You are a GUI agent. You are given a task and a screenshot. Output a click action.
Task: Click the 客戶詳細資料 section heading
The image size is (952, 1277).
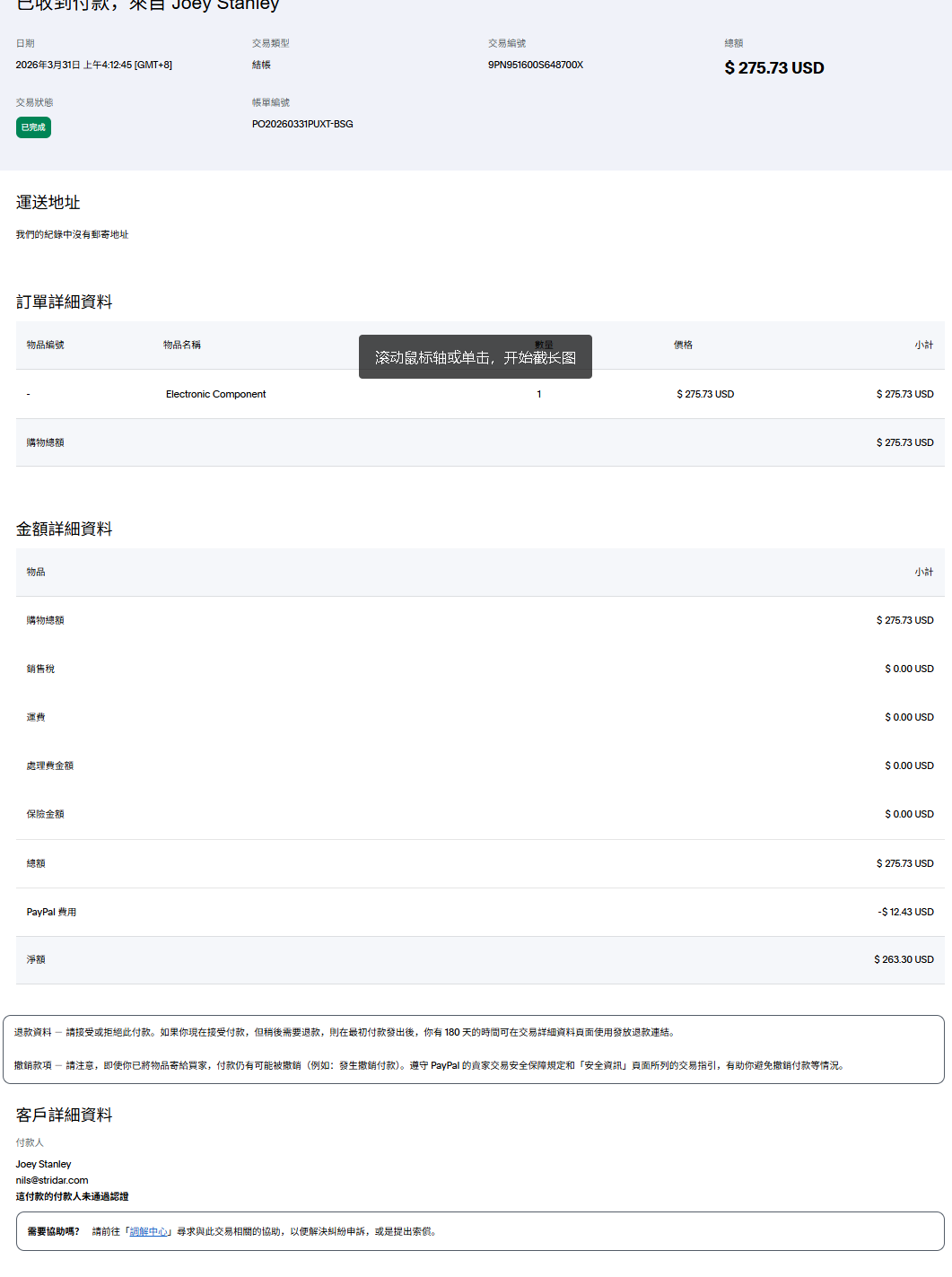[64, 1115]
